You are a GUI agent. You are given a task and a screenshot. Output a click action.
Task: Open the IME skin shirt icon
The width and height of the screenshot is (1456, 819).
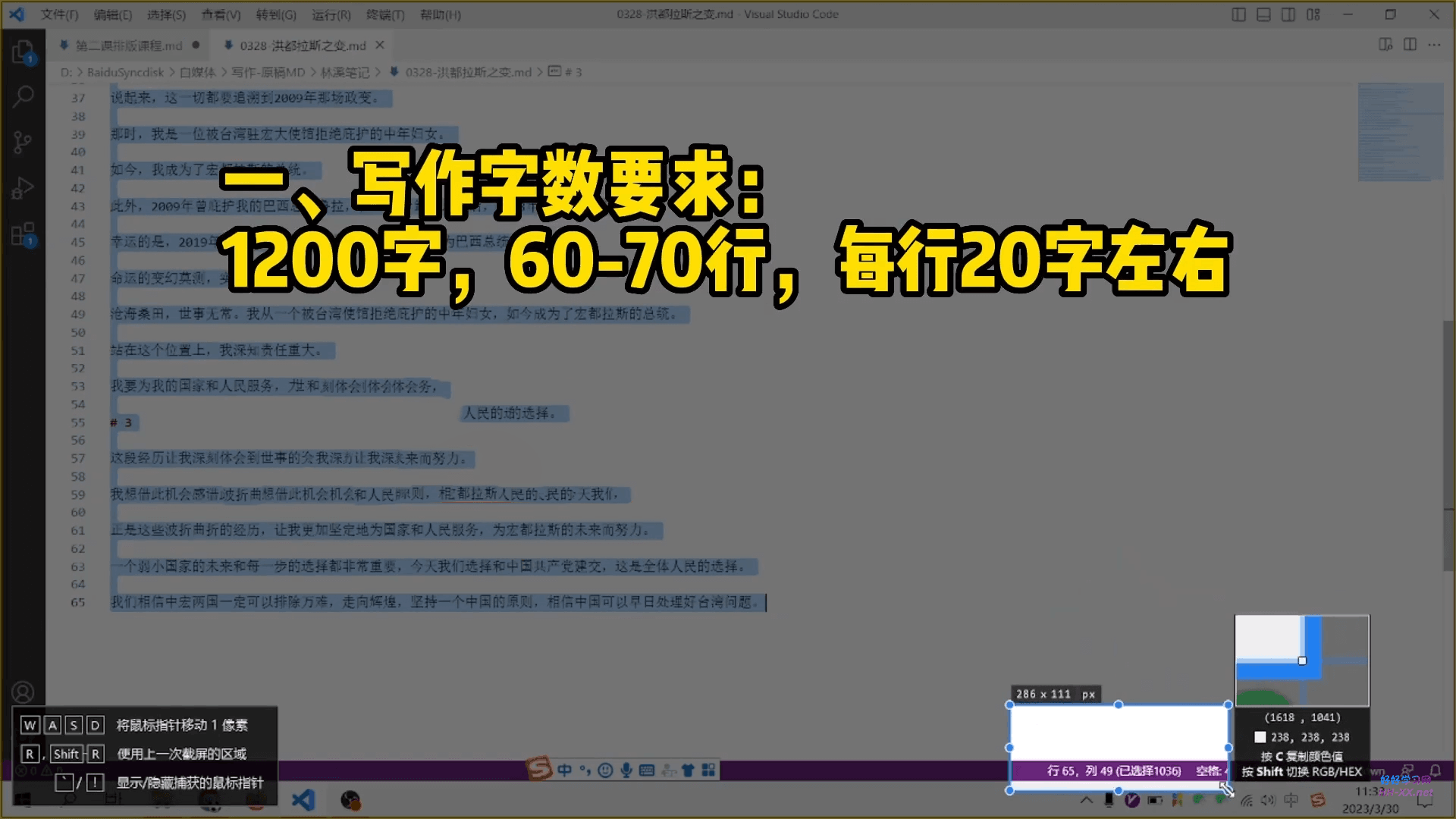(688, 770)
